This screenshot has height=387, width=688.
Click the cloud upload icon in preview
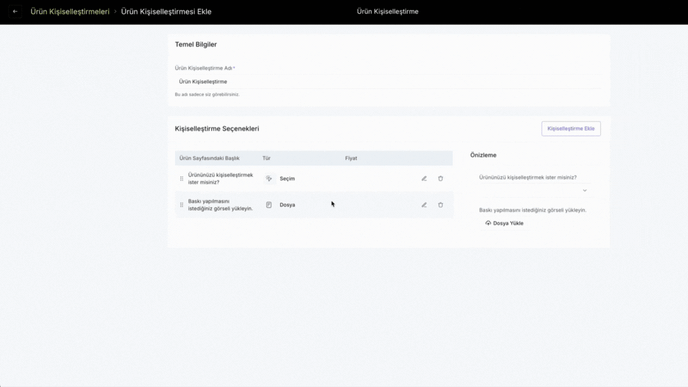[x=488, y=223]
